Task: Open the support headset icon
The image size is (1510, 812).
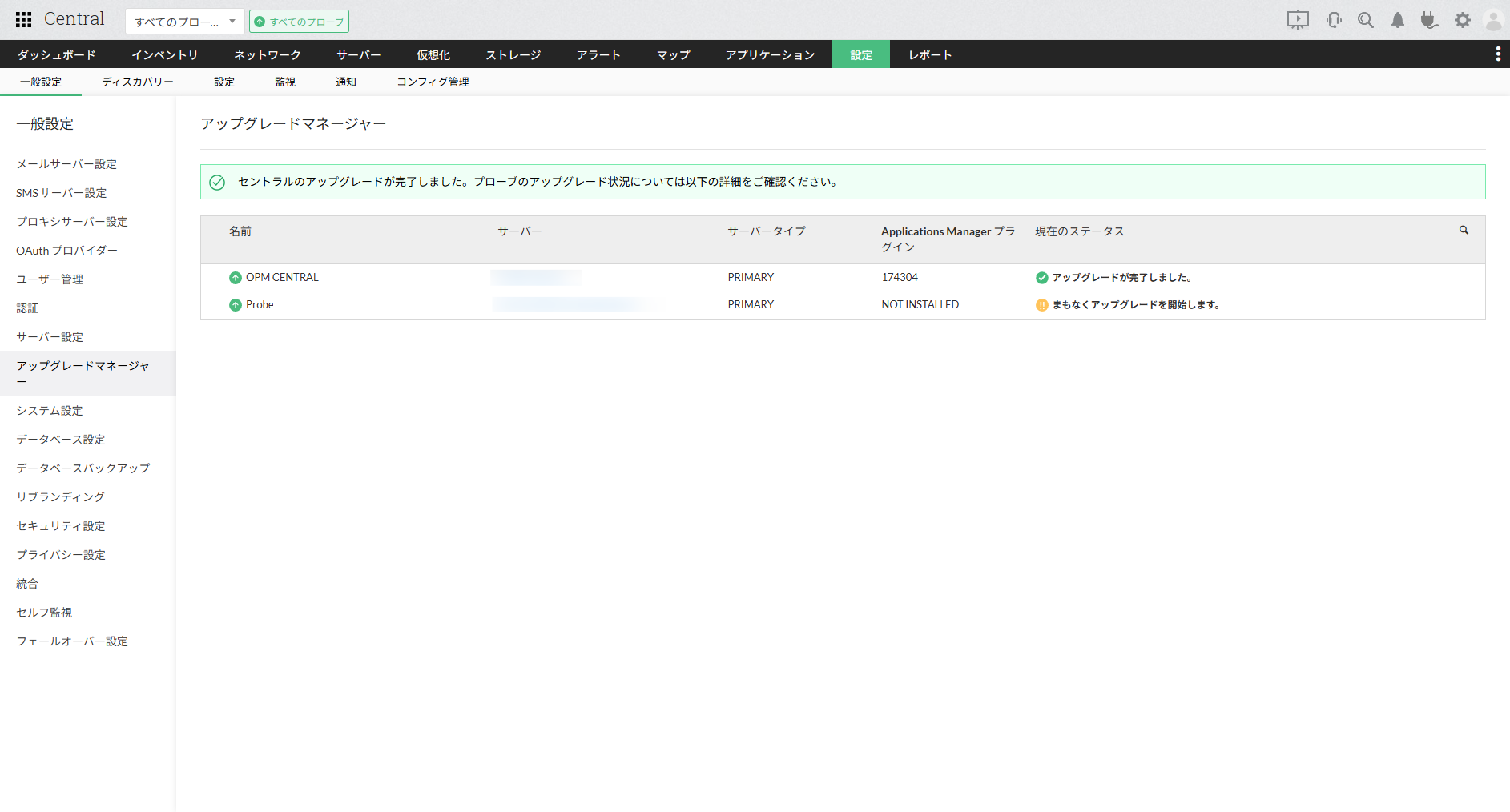Action: click(x=1334, y=20)
